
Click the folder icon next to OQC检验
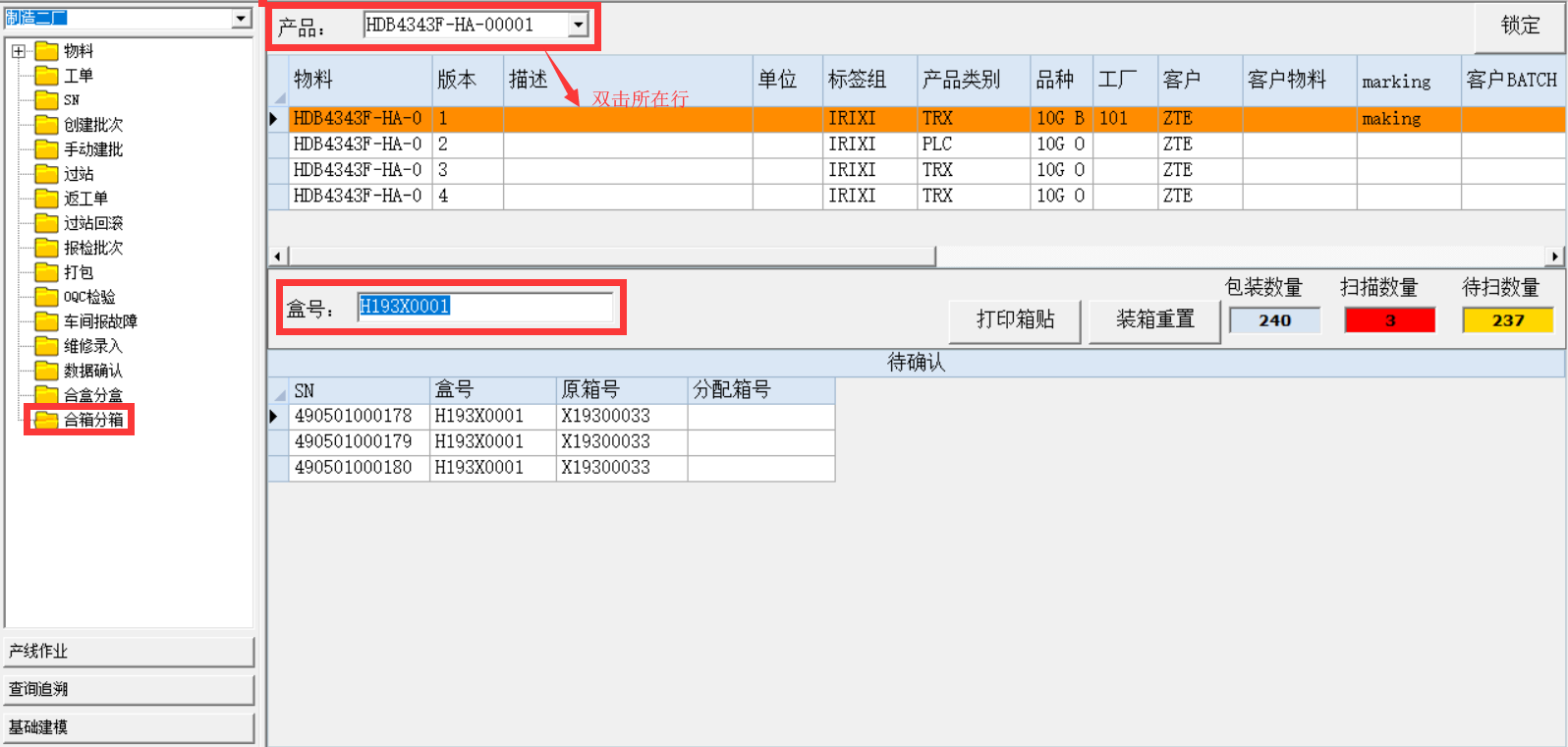coord(46,297)
